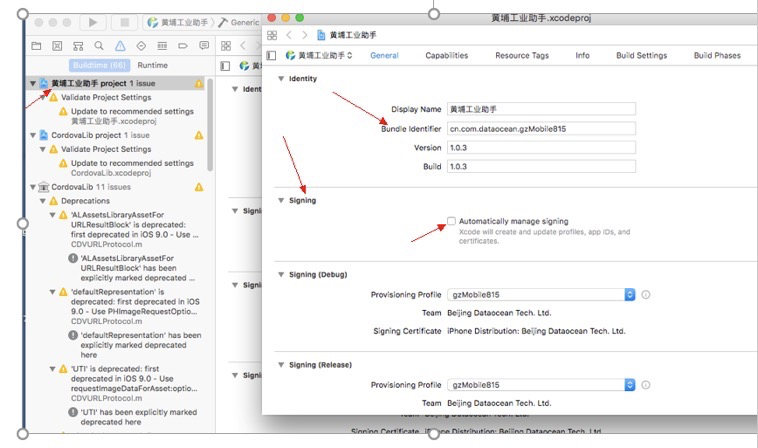Open the Info tab
Screen dimensions: 758x448
pyautogui.click(x=583, y=56)
